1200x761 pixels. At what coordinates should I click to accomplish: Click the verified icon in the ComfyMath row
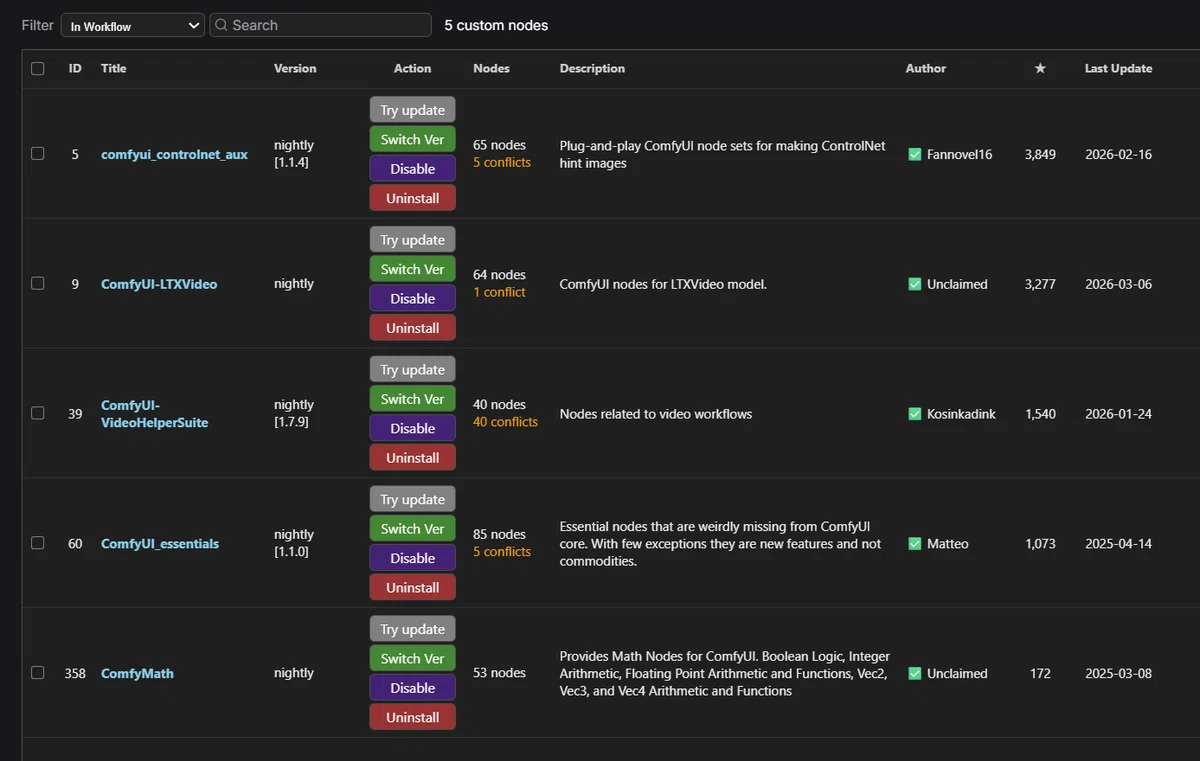pos(914,674)
